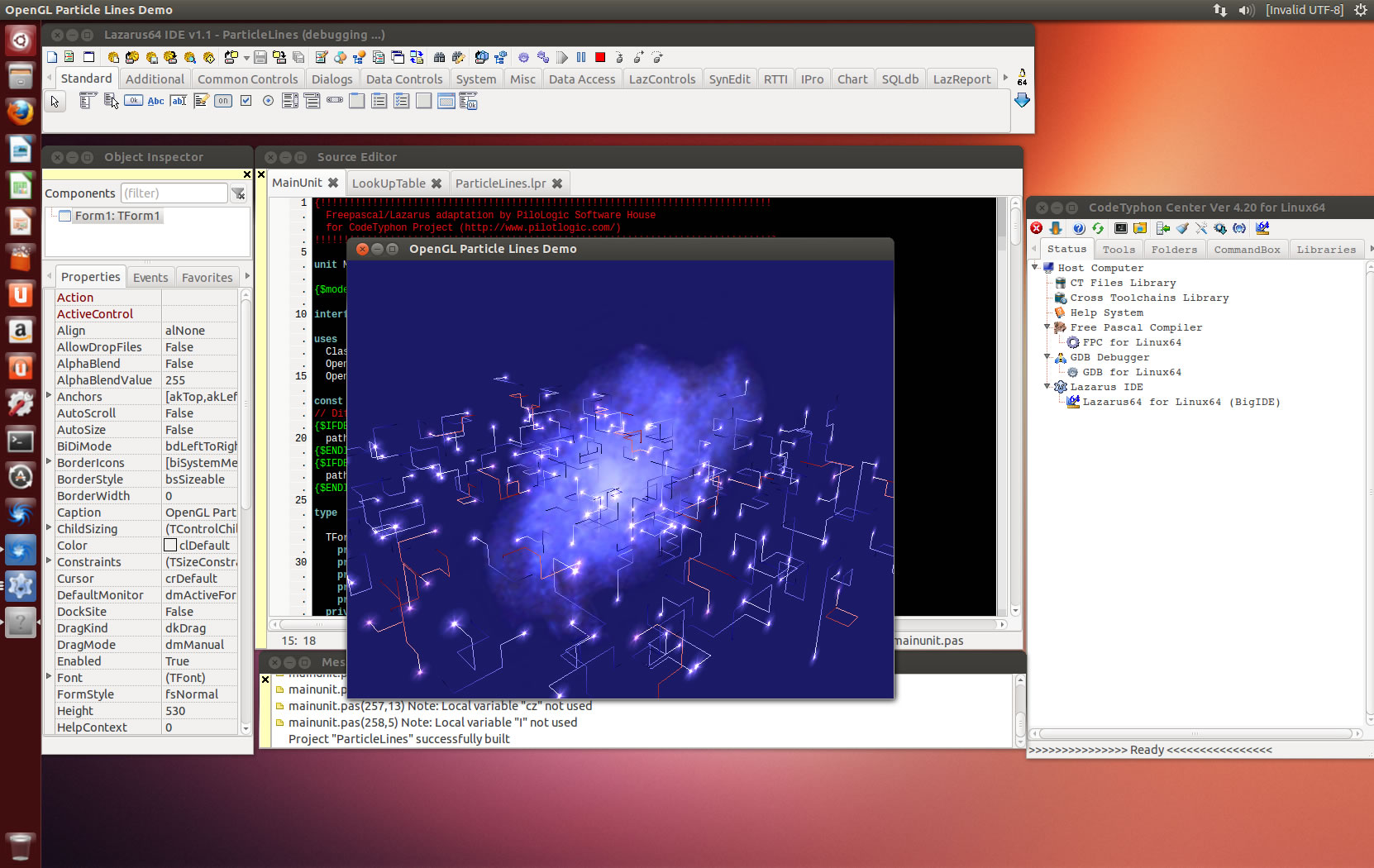Collapse the Host Computer tree node

tap(1035, 267)
